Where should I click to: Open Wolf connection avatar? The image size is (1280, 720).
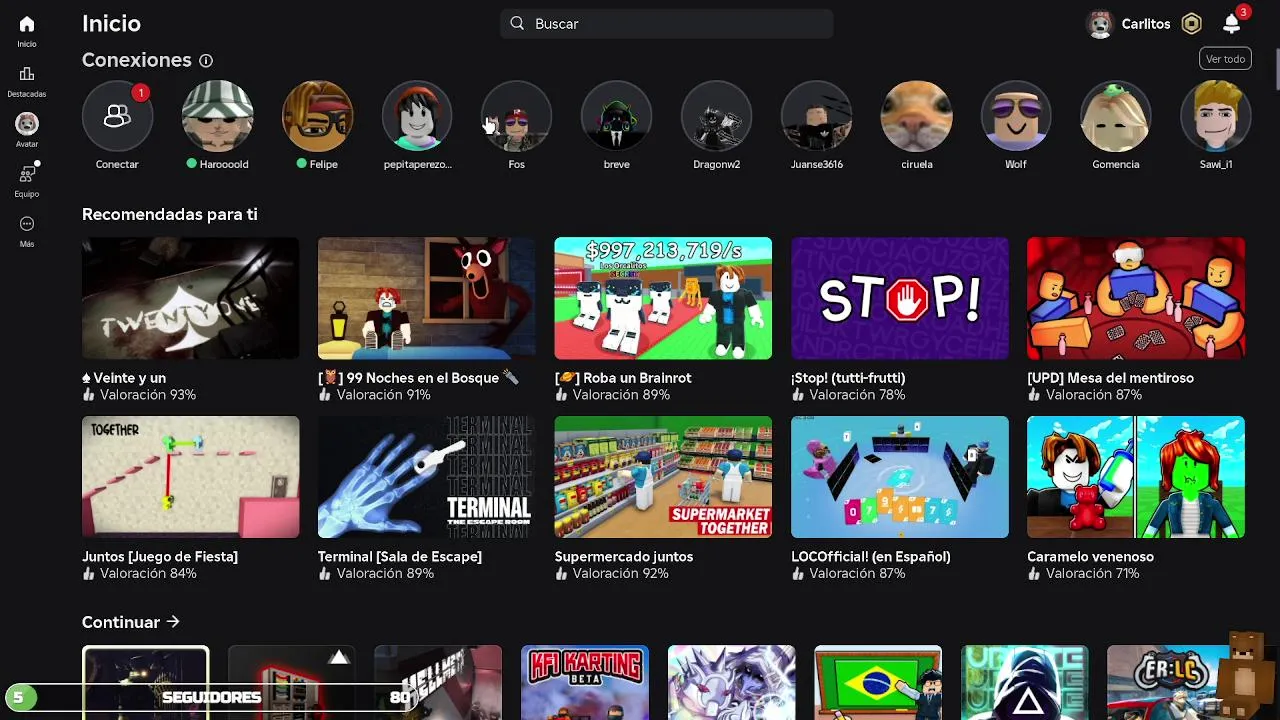coord(1016,116)
